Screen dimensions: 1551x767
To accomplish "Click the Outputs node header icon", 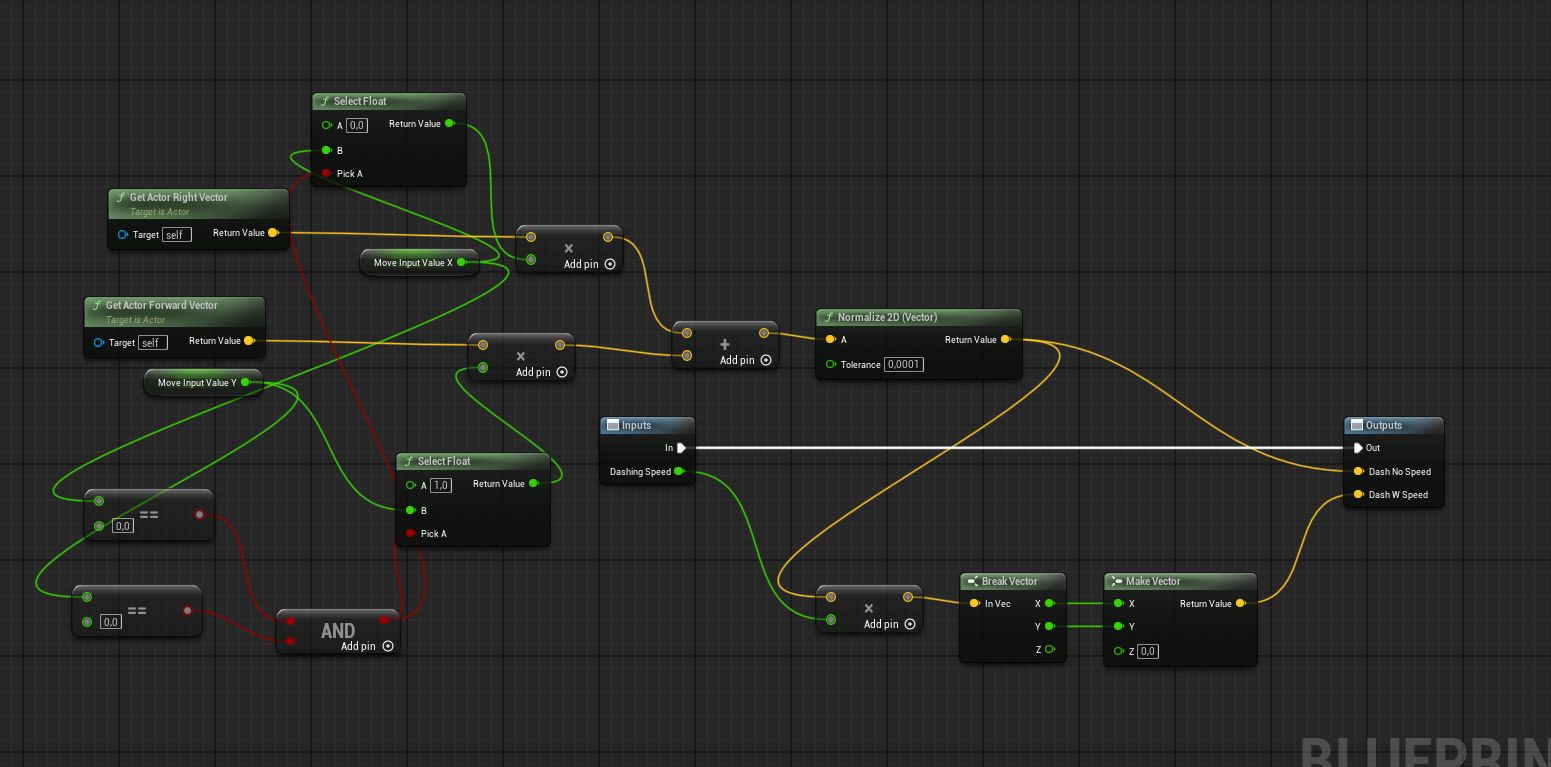I will tap(1356, 425).
